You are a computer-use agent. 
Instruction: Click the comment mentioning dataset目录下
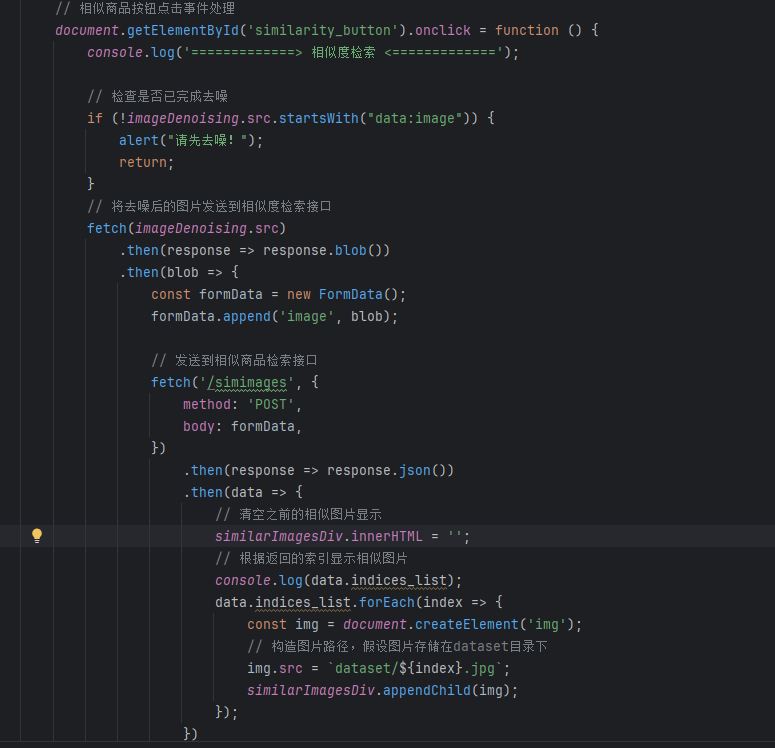pyautogui.click(x=397, y=646)
